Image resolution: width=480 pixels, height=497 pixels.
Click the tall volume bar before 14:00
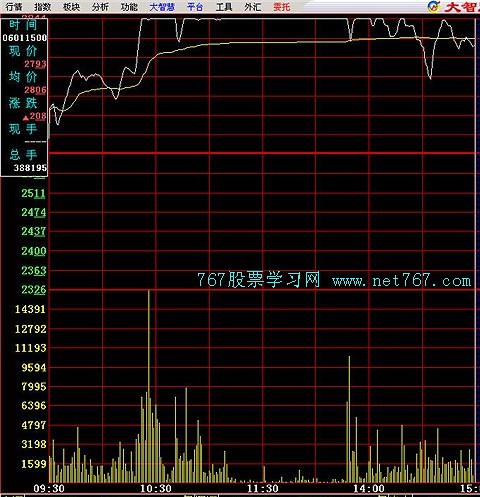tap(349, 419)
